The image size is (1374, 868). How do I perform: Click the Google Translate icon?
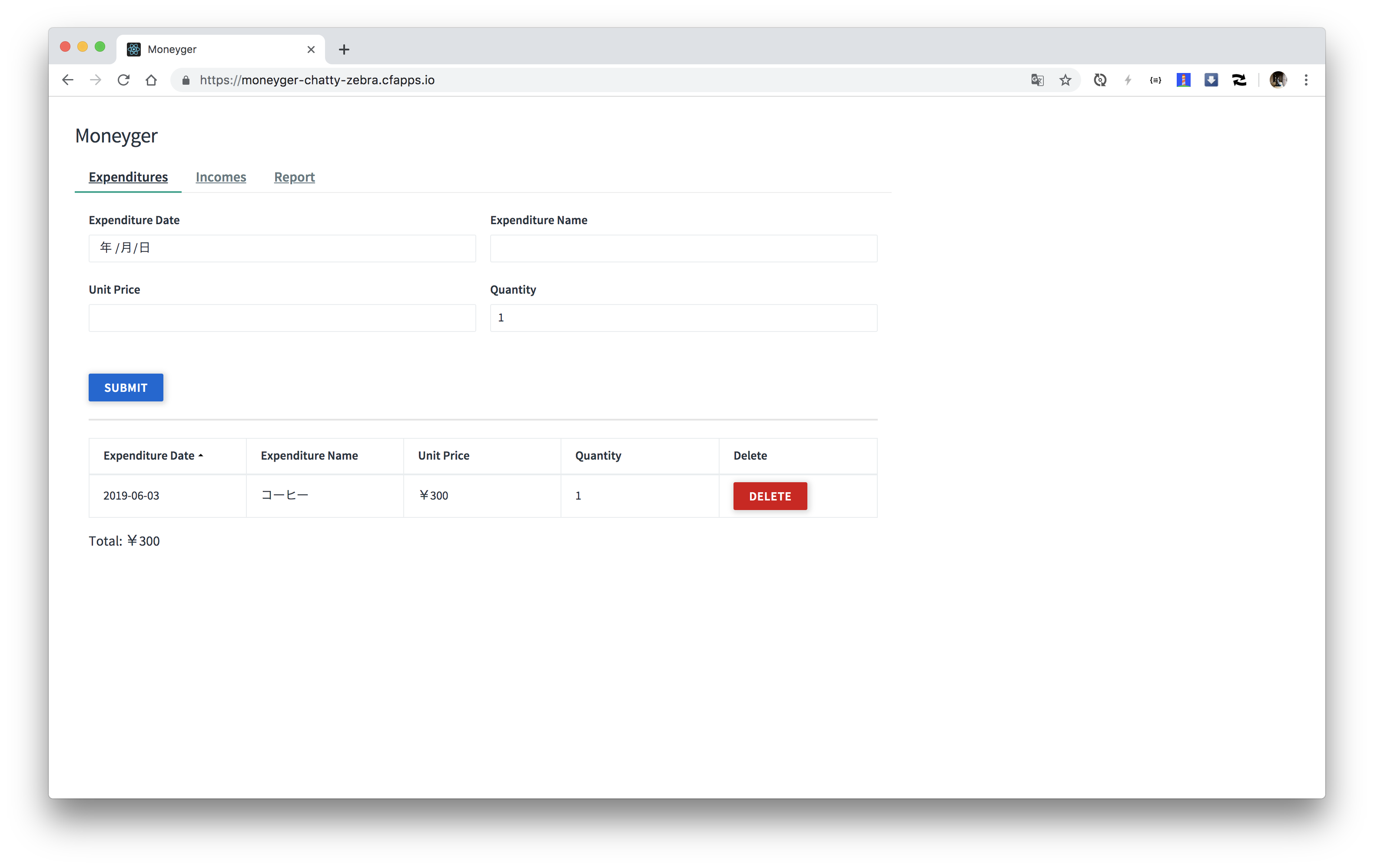pyautogui.click(x=1037, y=80)
